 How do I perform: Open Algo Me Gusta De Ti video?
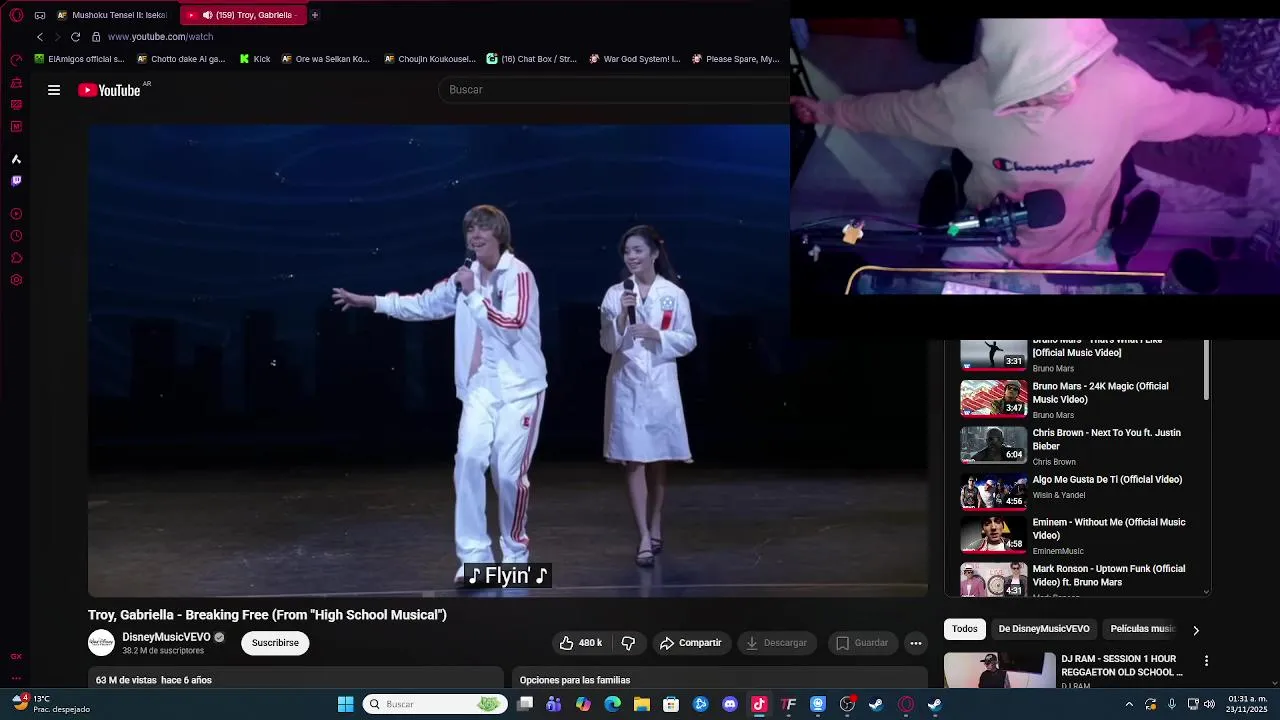(1107, 480)
